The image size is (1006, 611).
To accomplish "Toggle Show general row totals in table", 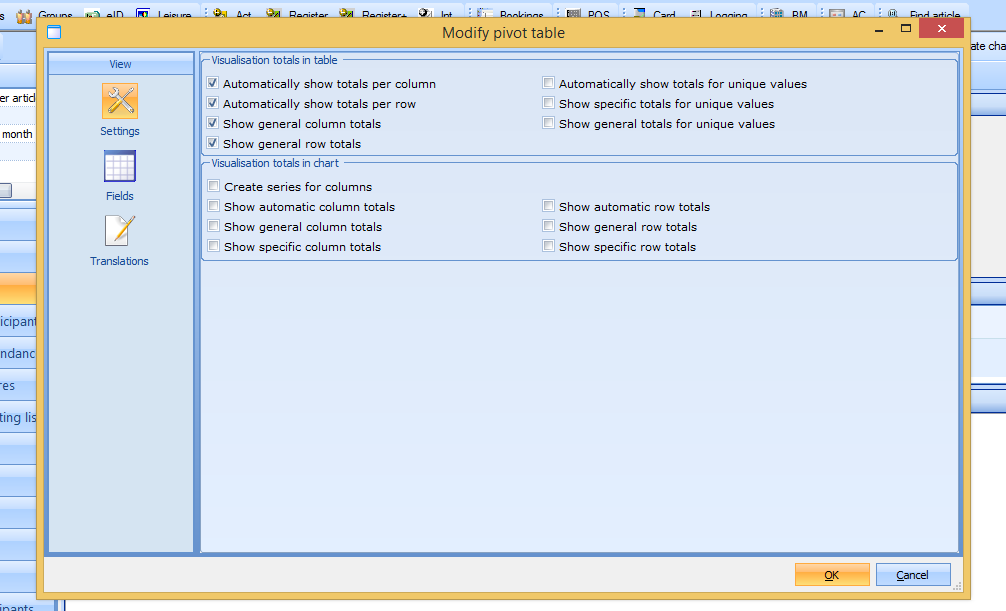I will pyautogui.click(x=213, y=144).
